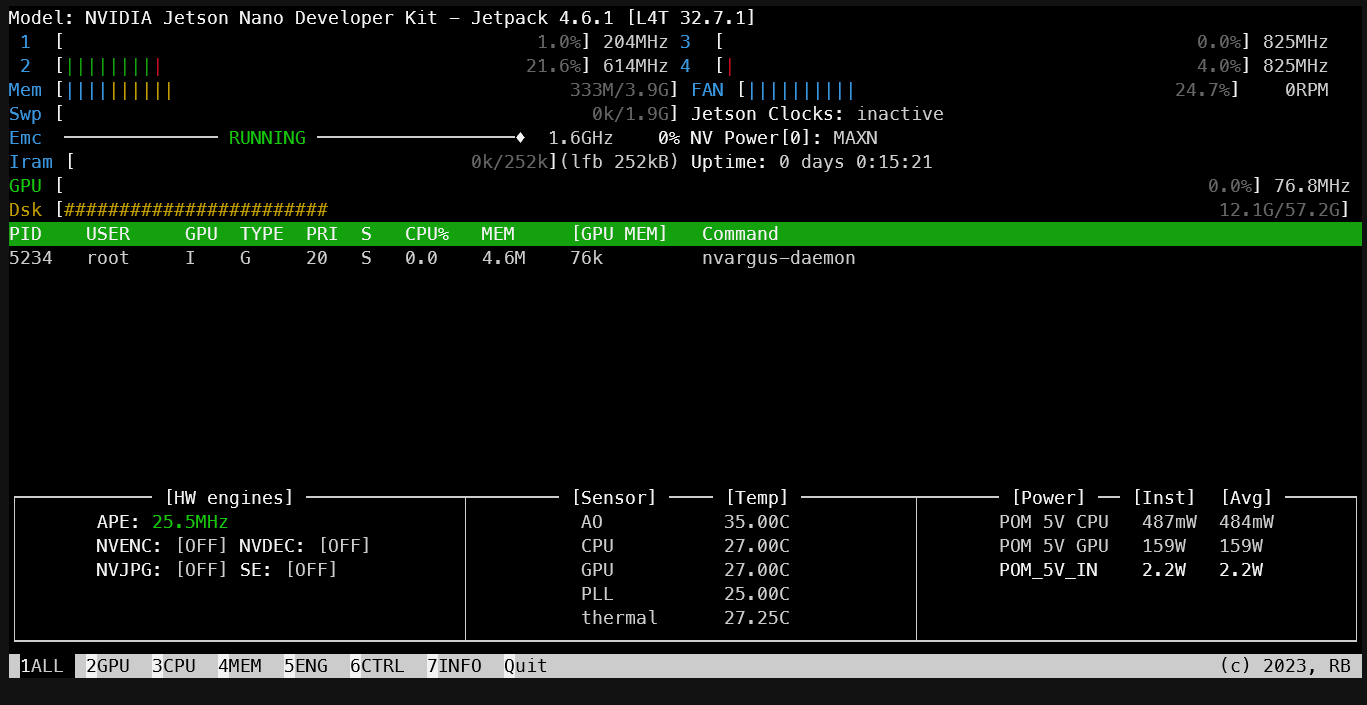Click the [Sensor] column title
The image size is (1367, 705).
(614, 498)
